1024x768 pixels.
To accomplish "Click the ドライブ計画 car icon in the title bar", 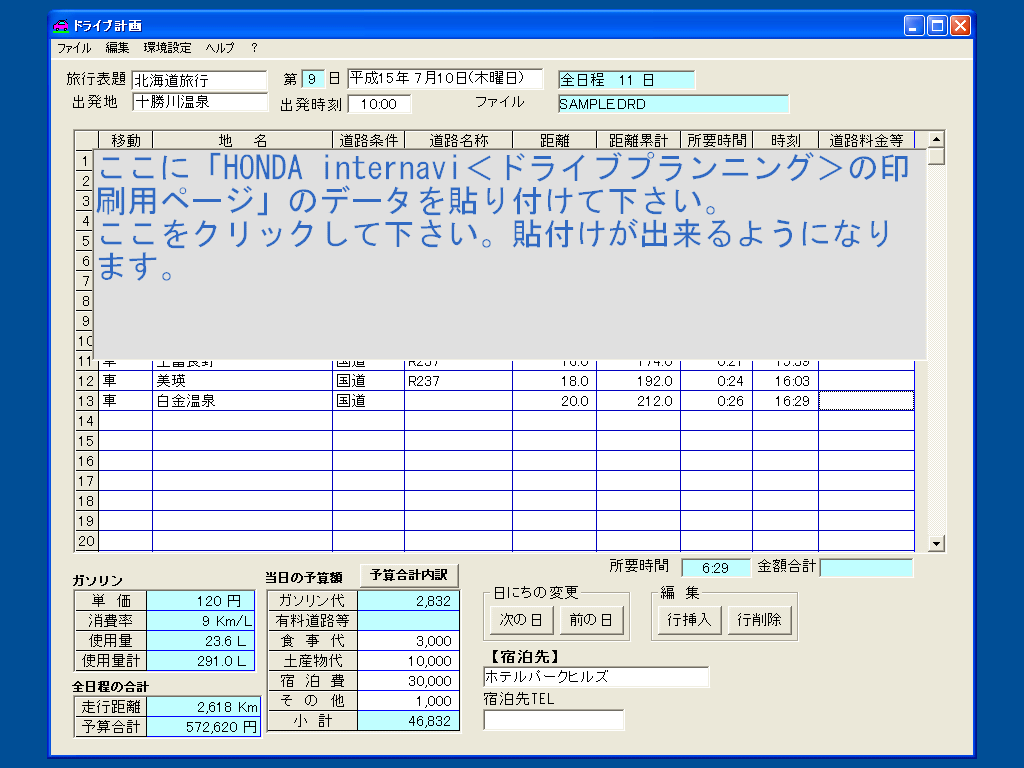I will pyautogui.click(x=61, y=25).
